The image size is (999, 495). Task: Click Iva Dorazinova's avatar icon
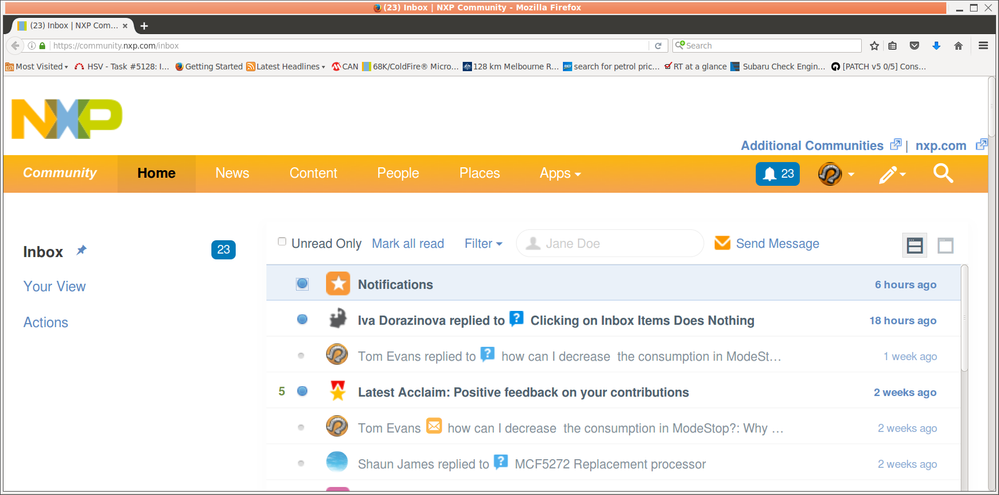pyautogui.click(x=337, y=319)
